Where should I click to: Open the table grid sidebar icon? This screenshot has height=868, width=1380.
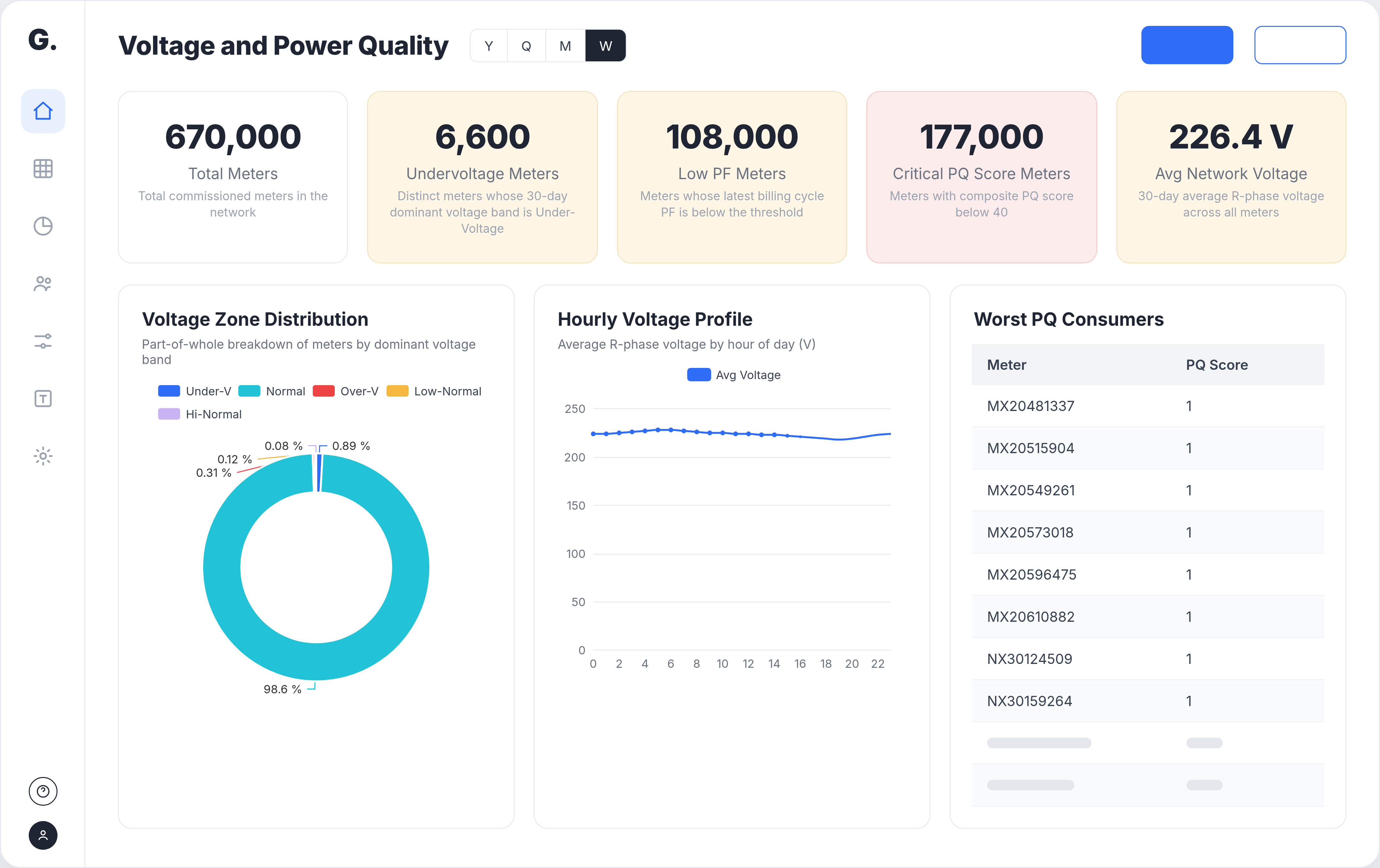pos(43,168)
